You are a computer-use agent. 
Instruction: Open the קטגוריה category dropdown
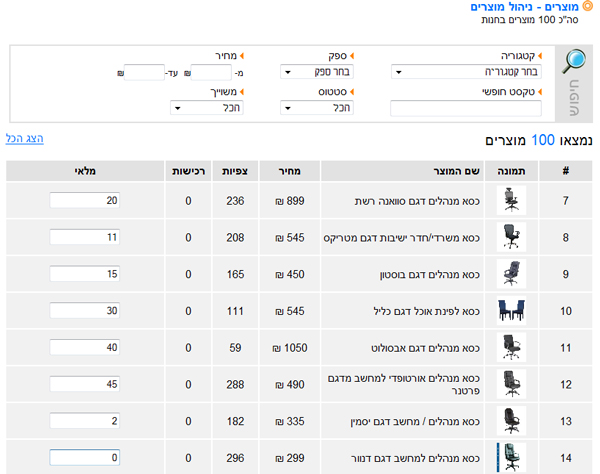click(x=467, y=72)
